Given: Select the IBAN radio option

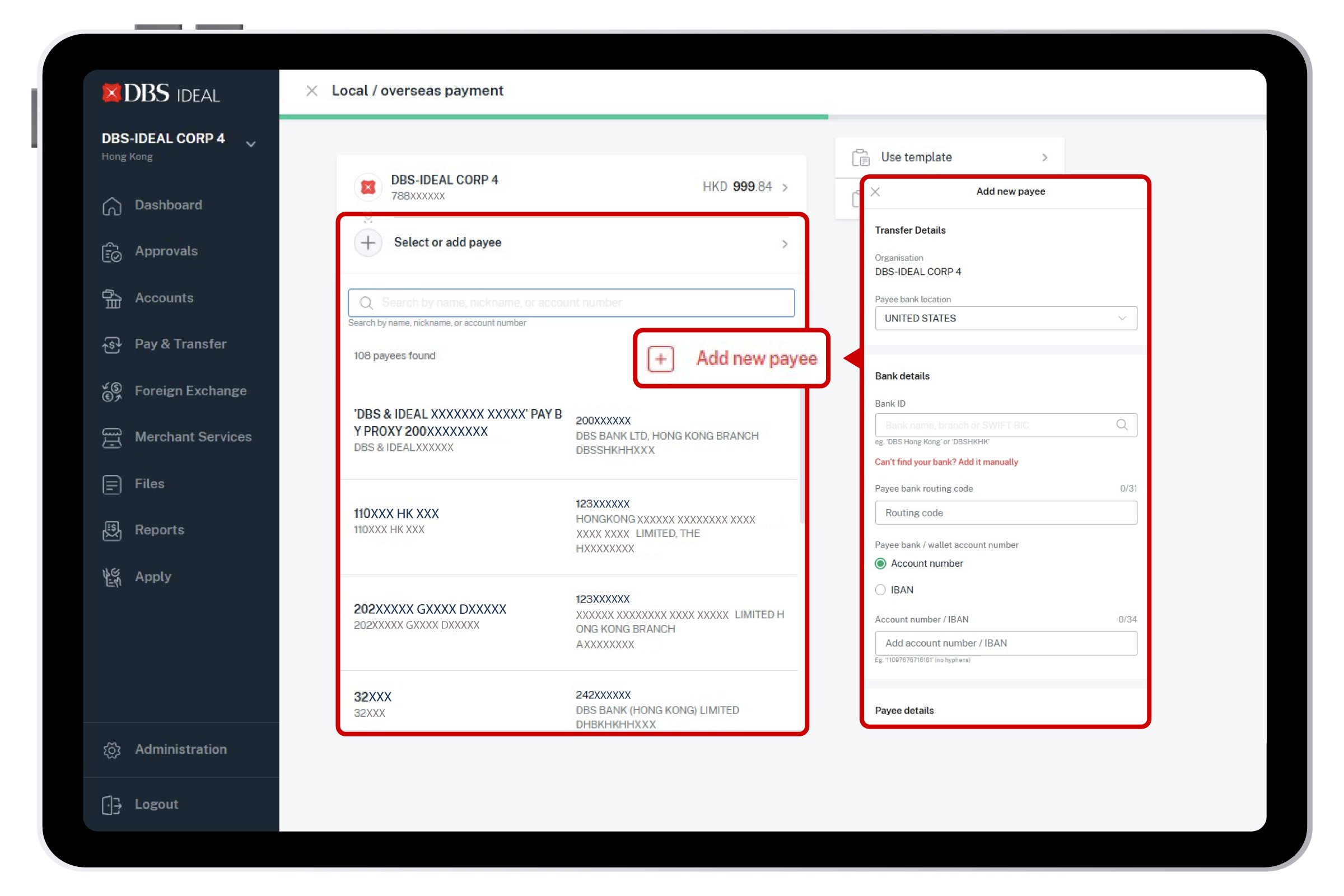Looking at the screenshot, I should [x=880, y=590].
